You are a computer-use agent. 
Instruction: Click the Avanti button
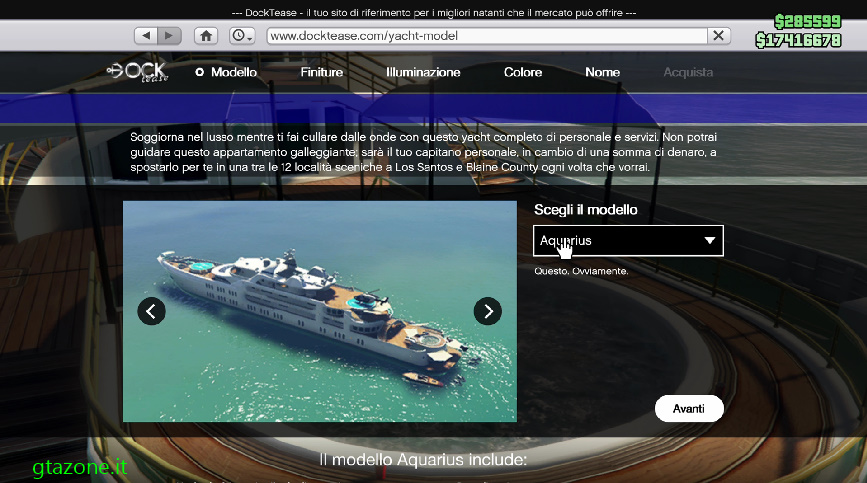pyautogui.click(x=689, y=408)
